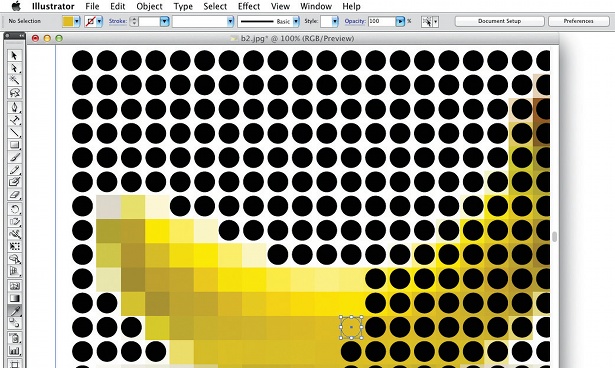Click the Opacity value field
The height and width of the screenshot is (368, 615).
pos(382,21)
